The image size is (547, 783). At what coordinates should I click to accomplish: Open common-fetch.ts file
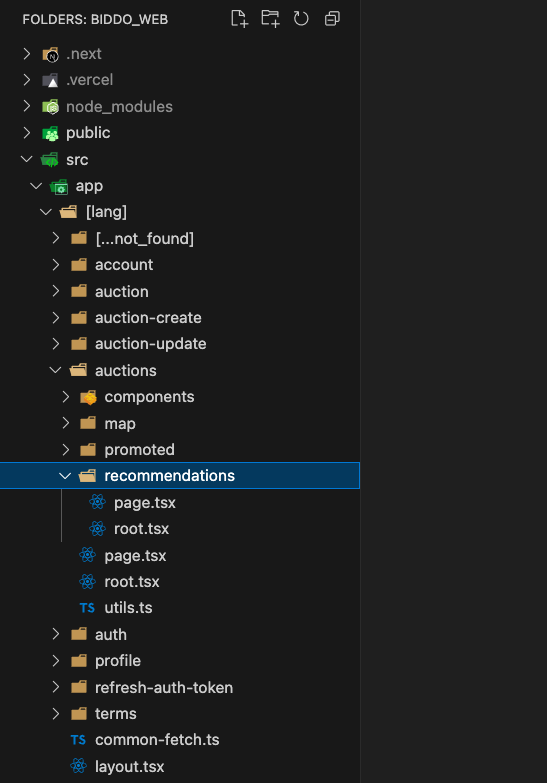tap(157, 740)
